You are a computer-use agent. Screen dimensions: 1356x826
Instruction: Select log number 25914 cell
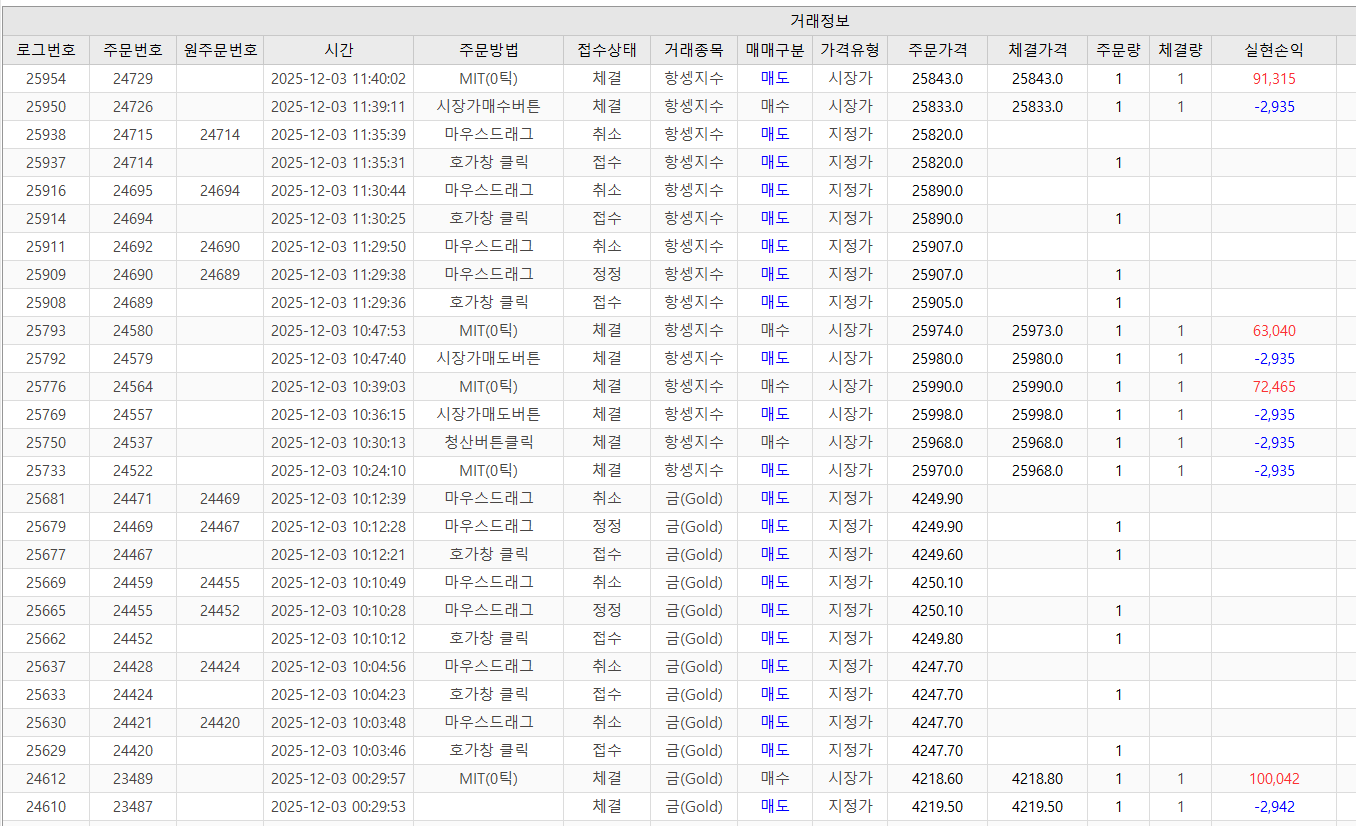click(46, 218)
